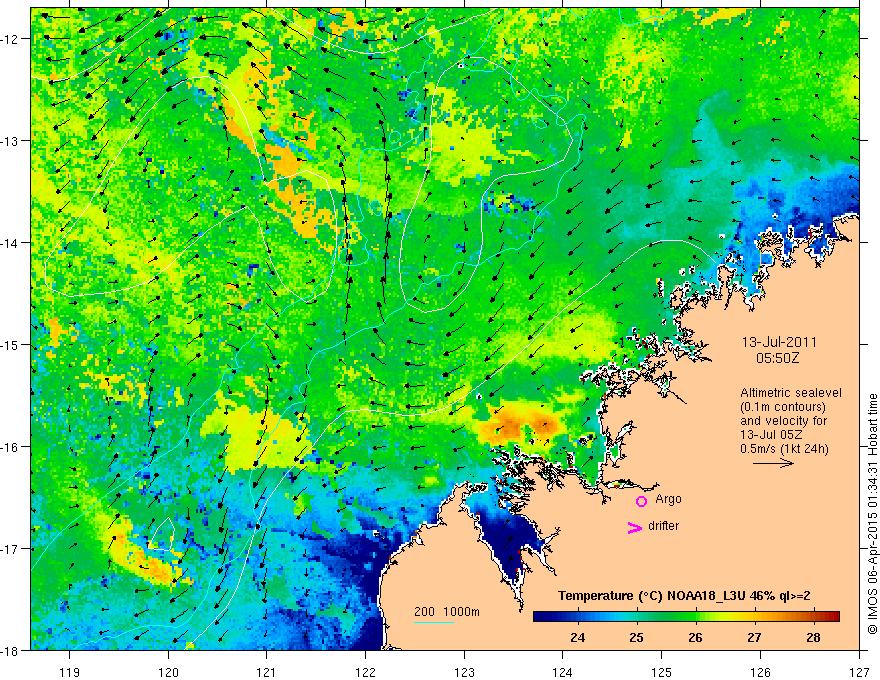Click the '13-Jul 05Z' legend line
The width and height of the screenshot is (880, 680).
(x=771, y=434)
